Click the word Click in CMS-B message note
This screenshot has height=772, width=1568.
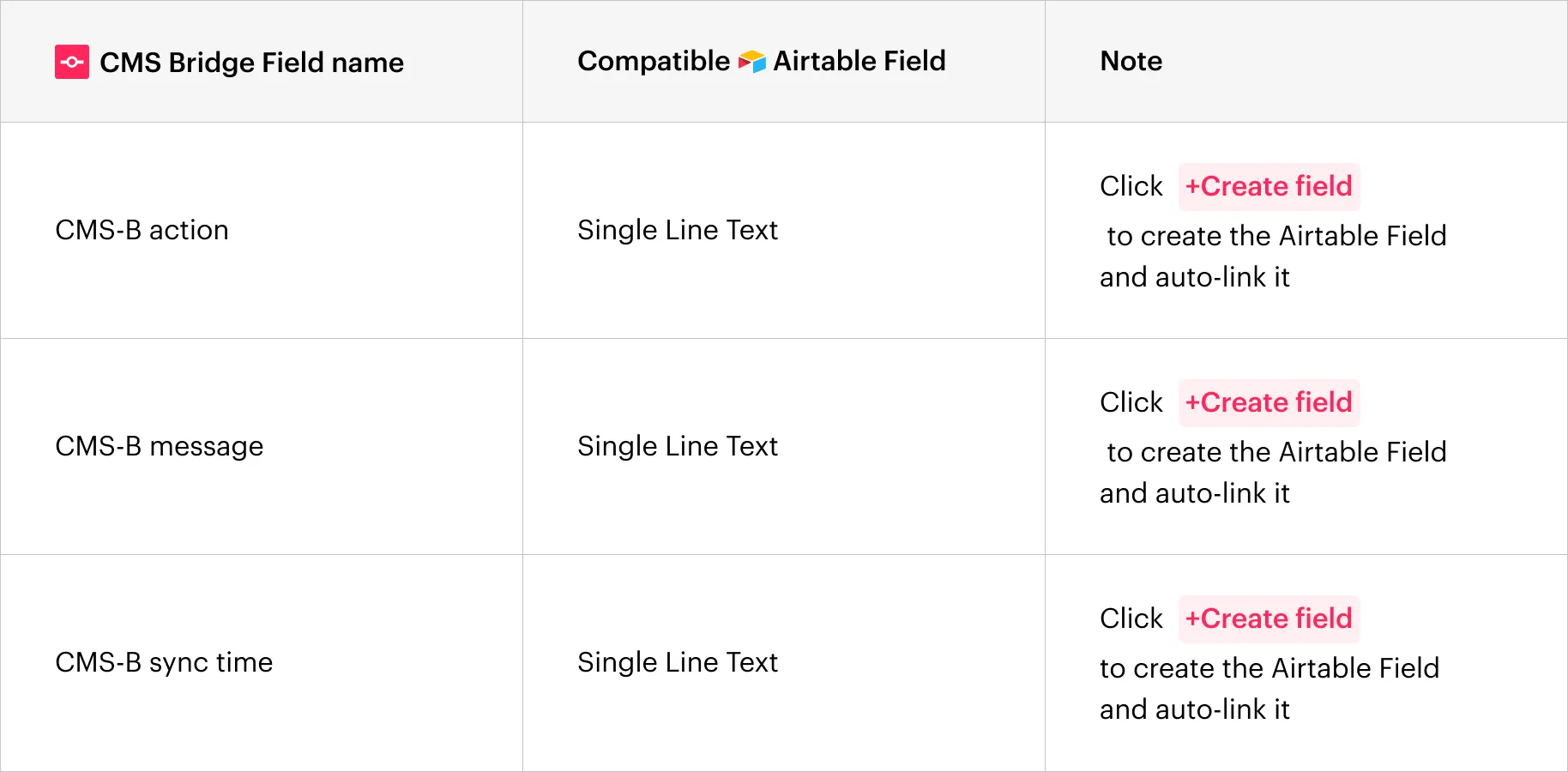tap(1131, 402)
